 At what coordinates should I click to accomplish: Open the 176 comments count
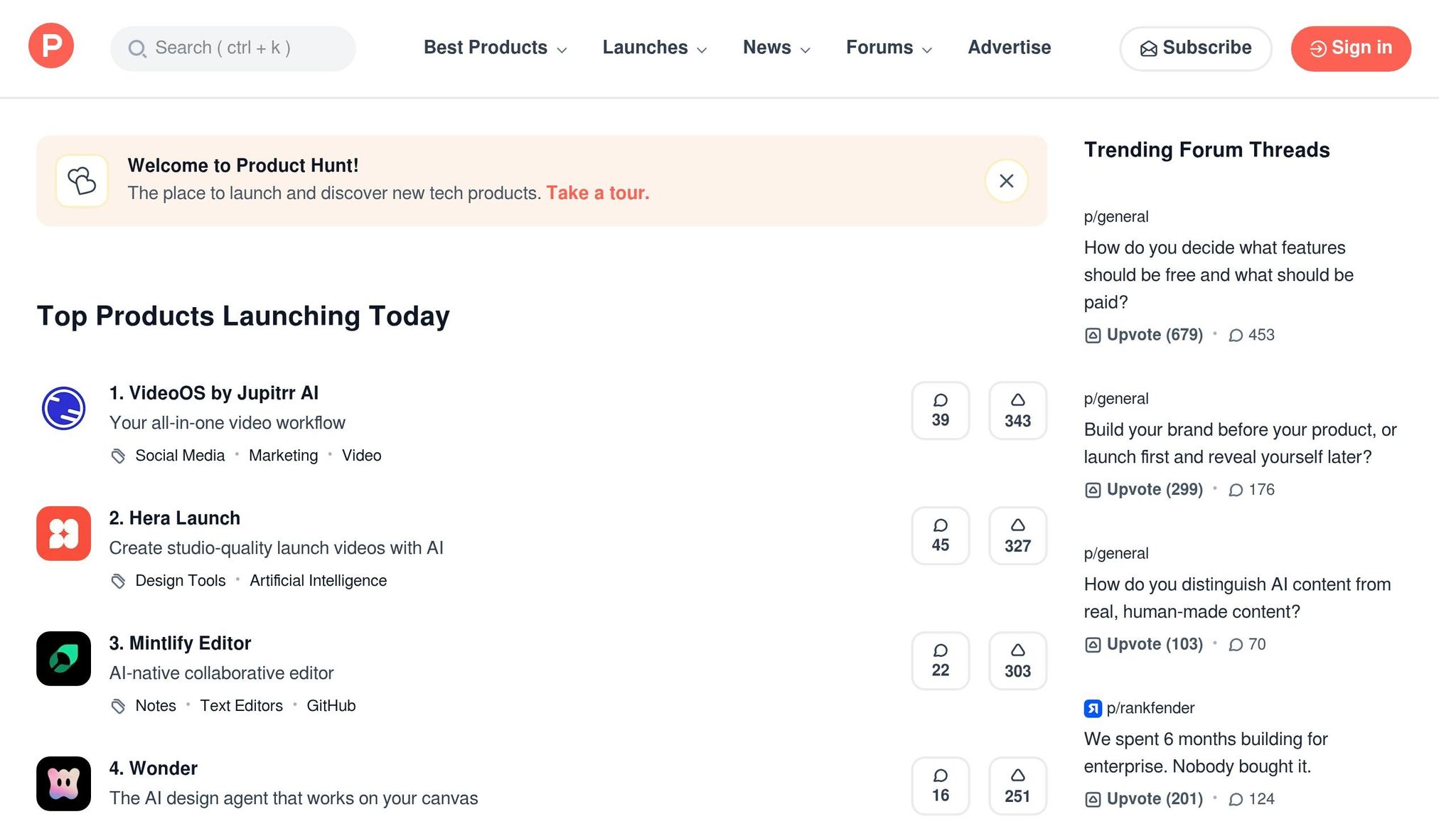(x=1252, y=490)
